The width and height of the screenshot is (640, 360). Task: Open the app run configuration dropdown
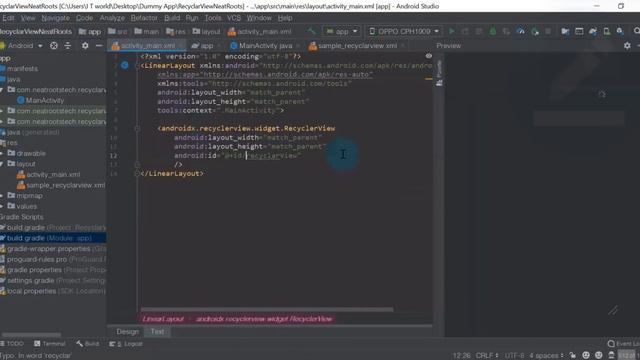click(341, 31)
